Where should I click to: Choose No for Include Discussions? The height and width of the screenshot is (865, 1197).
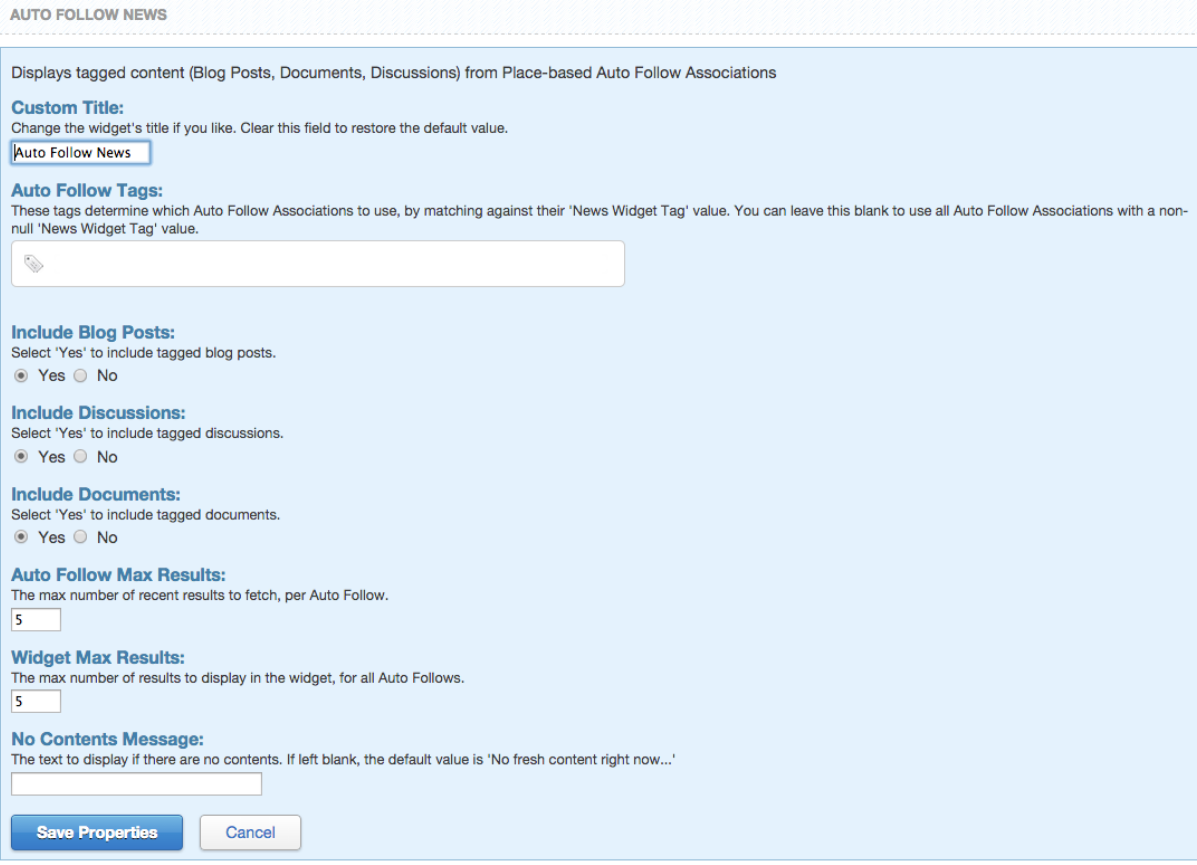pyautogui.click(x=81, y=457)
